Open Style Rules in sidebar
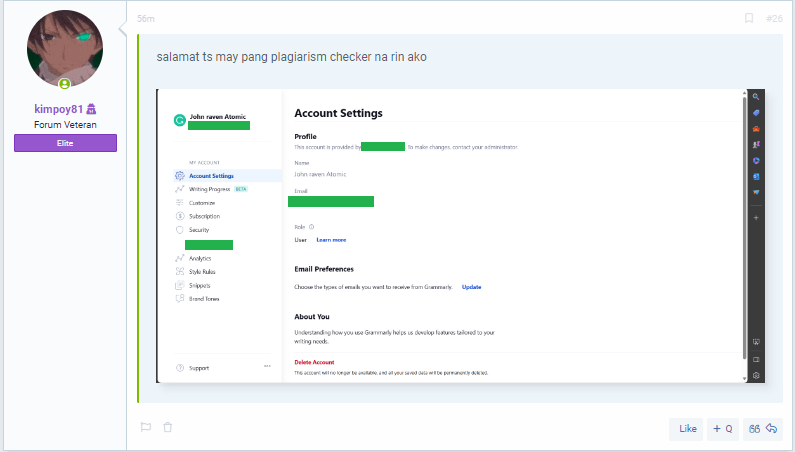795x452 pixels. click(202, 272)
